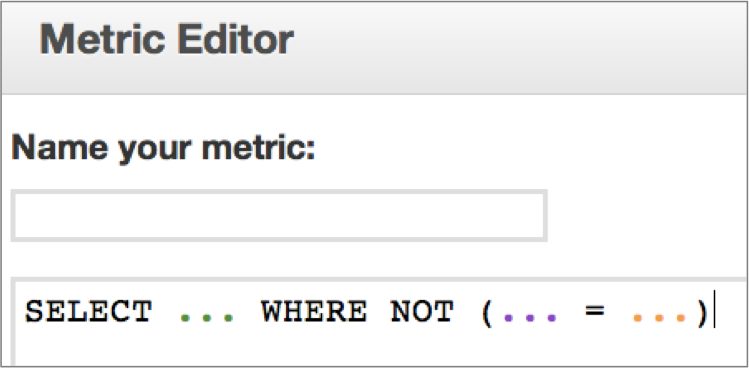The height and width of the screenshot is (368, 749).
Task: Select the green ellipsis placeholder after SELECT
Action: [206, 317]
